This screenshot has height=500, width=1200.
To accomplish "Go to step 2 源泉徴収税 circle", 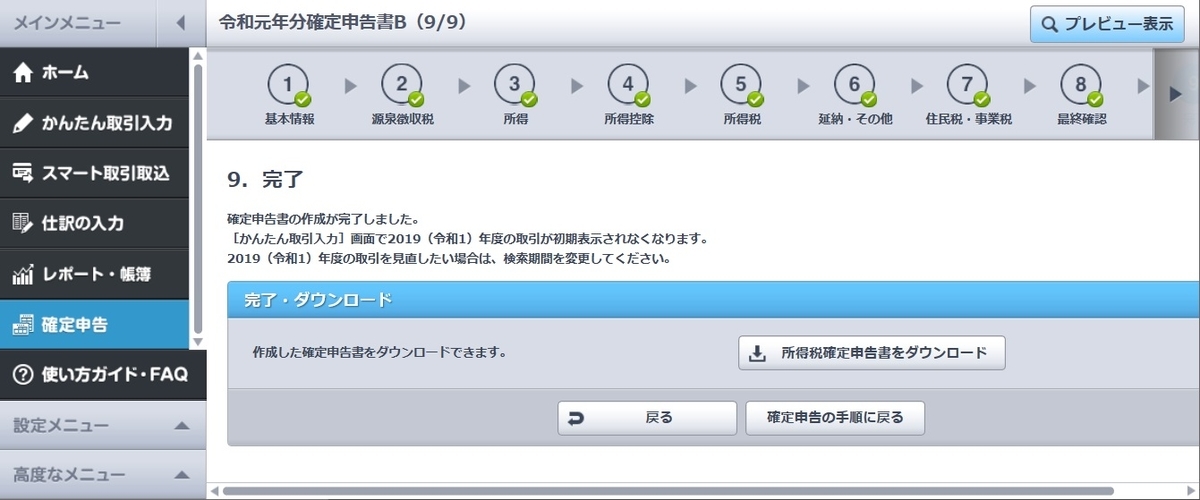I will point(402,86).
